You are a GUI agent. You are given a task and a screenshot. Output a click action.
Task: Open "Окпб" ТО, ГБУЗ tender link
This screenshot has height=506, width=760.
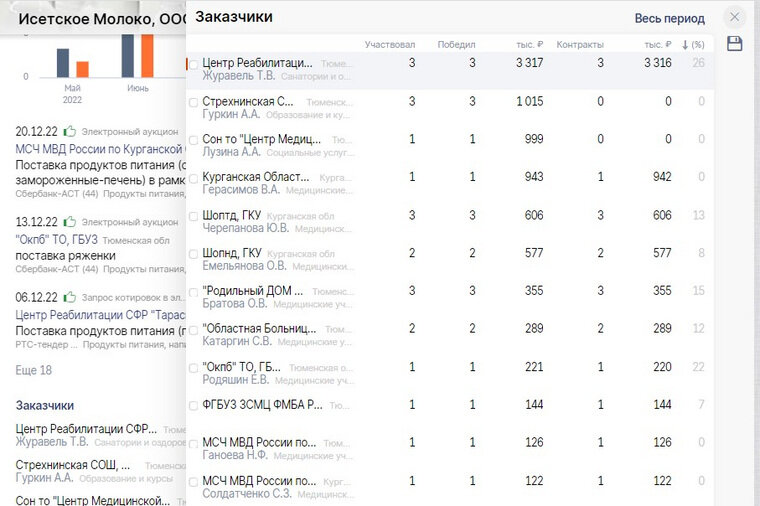point(56,239)
